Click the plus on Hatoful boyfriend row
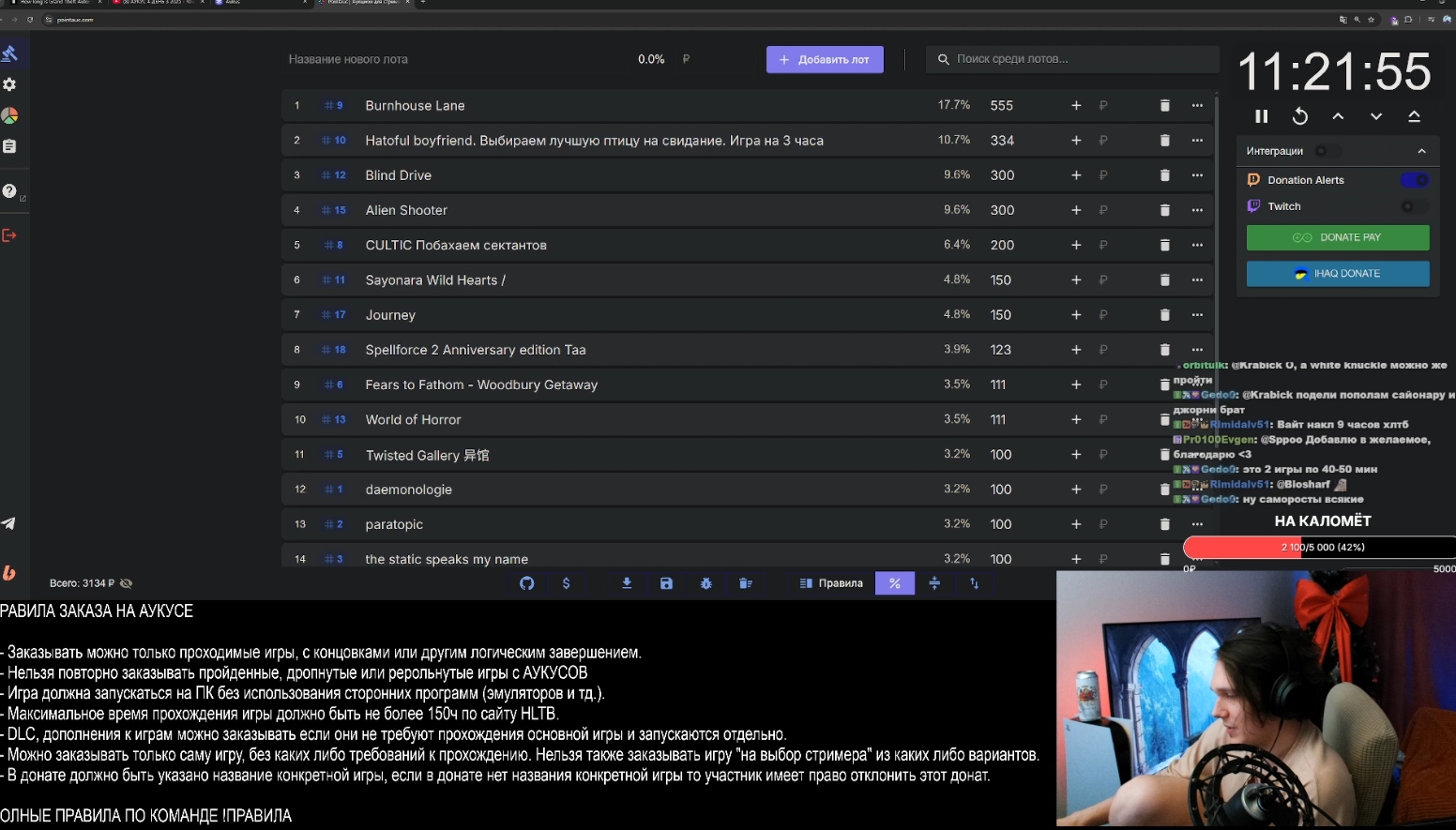 tap(1076, 141)
